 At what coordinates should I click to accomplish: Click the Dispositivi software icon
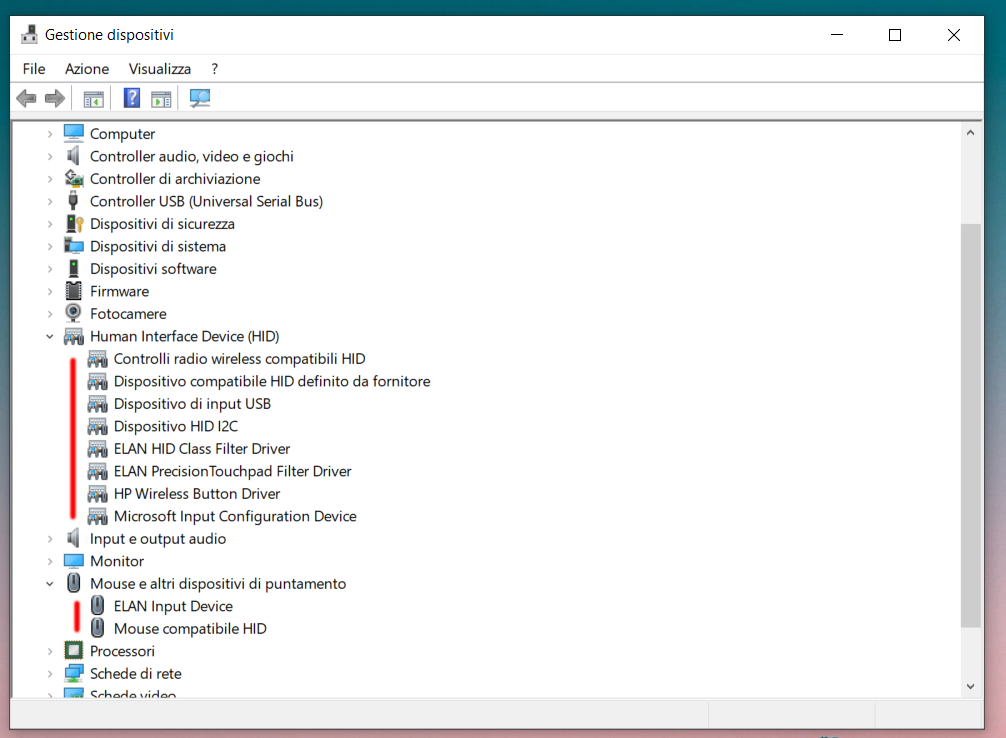pos(74,268)
